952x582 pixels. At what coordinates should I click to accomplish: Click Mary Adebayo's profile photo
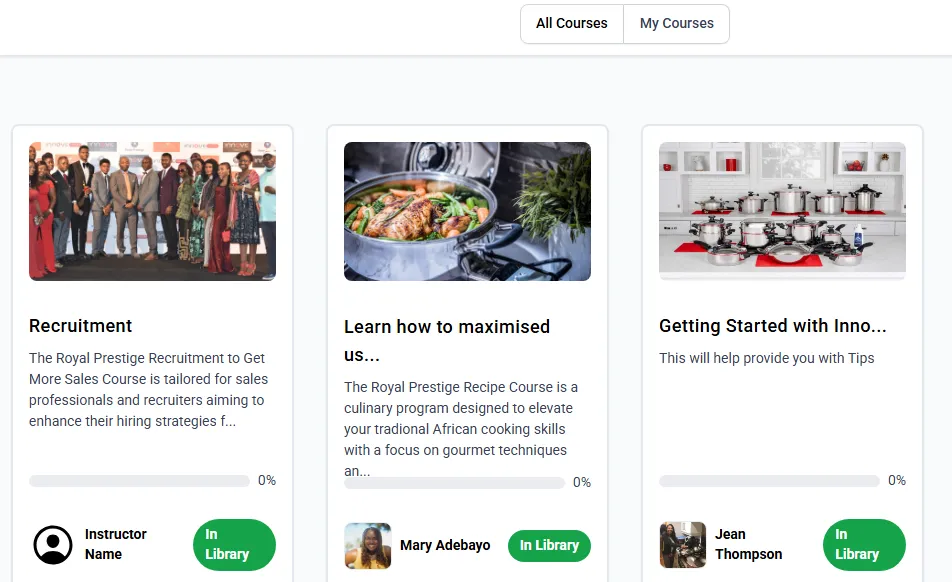tap(367, 546)
